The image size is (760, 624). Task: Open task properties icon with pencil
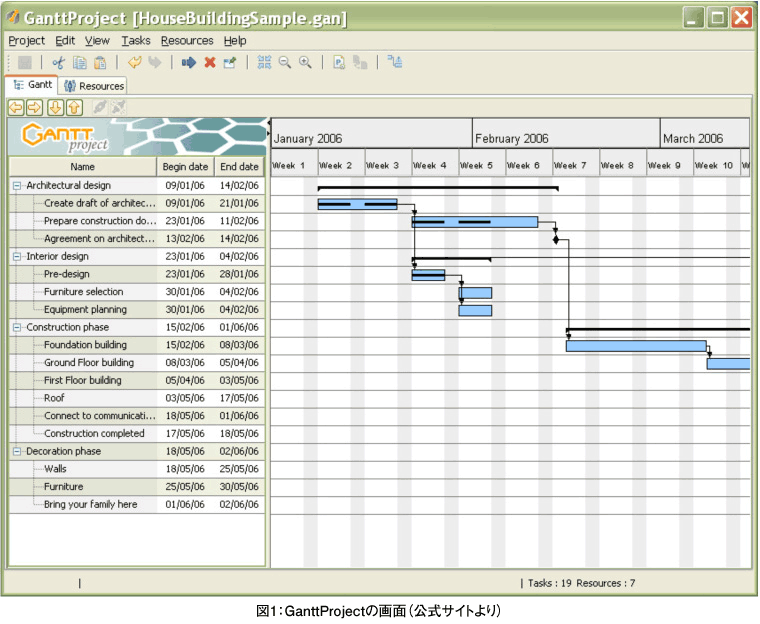coord(230,62)
